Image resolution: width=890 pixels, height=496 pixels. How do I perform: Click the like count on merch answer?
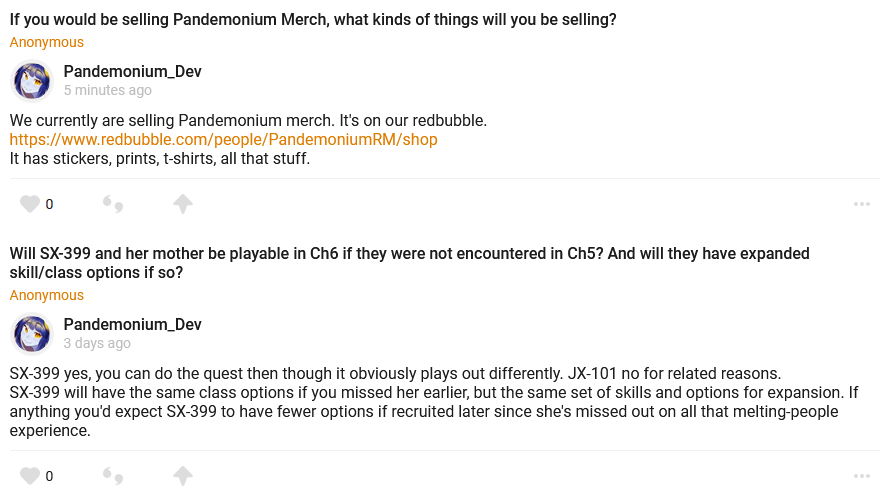point(49,204)
